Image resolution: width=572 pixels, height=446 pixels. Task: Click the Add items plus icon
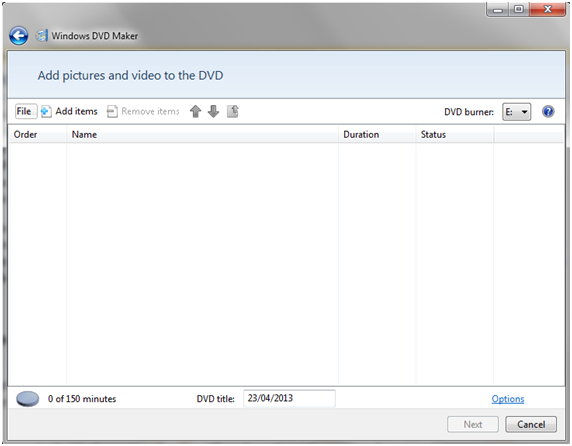pos(46,111)
